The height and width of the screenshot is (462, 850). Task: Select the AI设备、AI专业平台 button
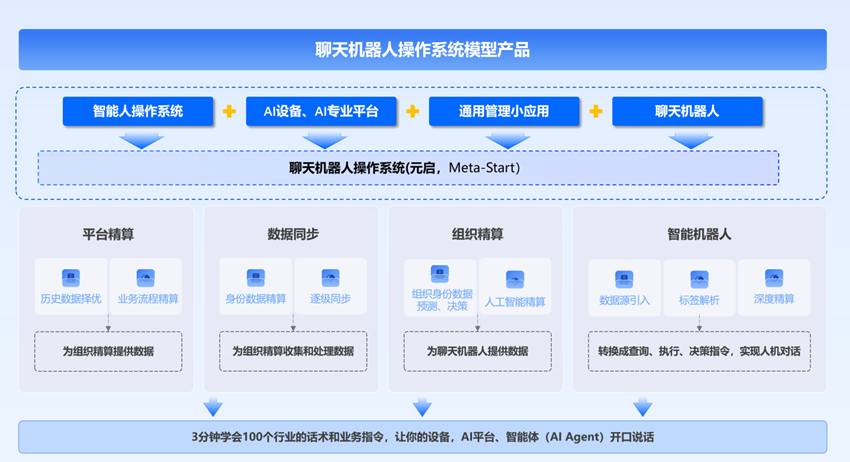[x=321, y=111]
